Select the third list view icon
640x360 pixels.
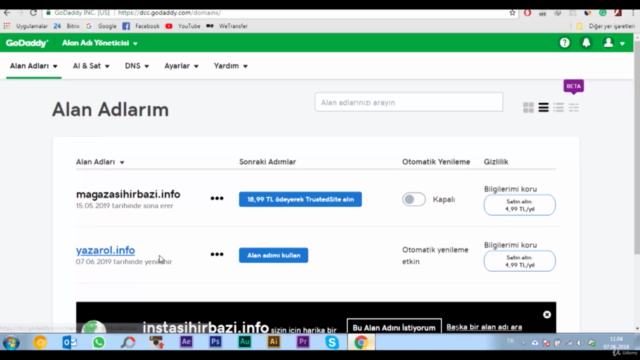tap(558, 107)
